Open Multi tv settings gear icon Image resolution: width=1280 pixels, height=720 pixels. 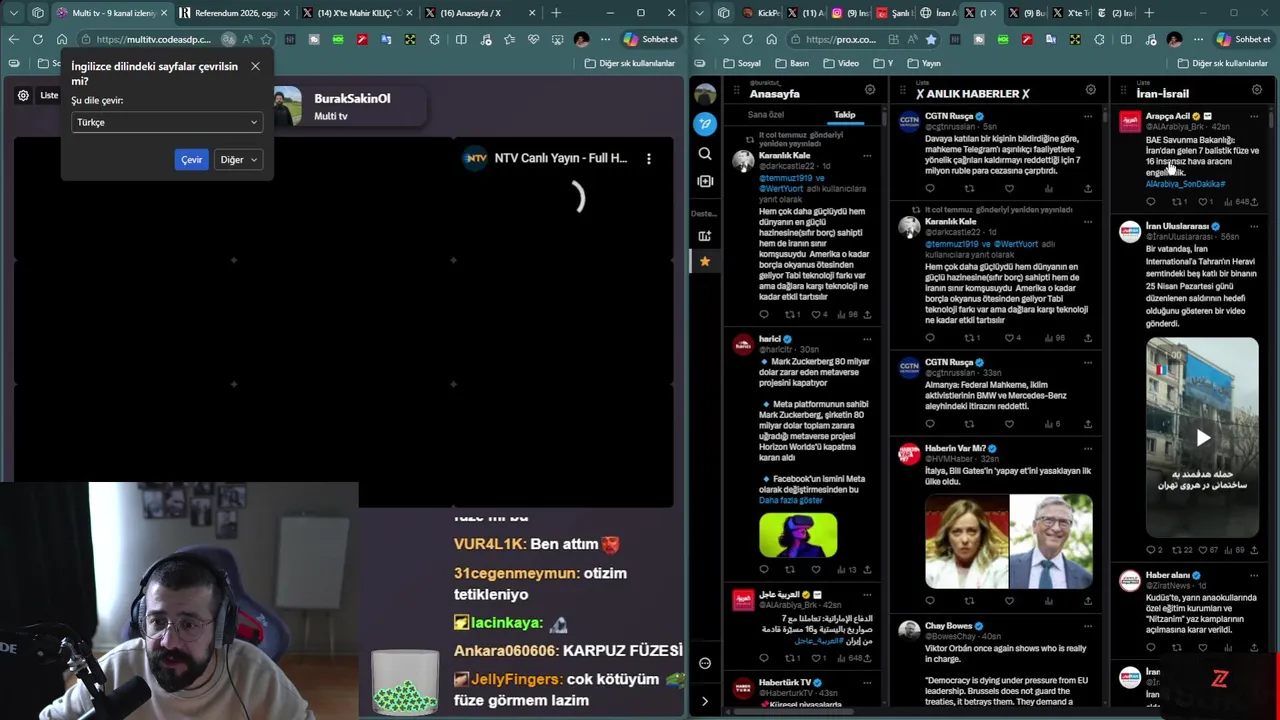pyautogui.click(x=23, y=95)
